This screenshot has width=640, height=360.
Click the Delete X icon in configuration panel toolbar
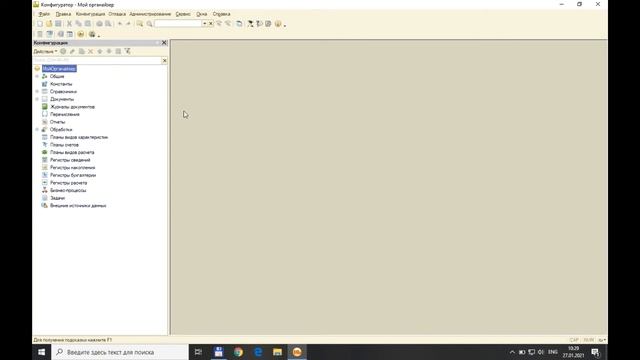91,51
